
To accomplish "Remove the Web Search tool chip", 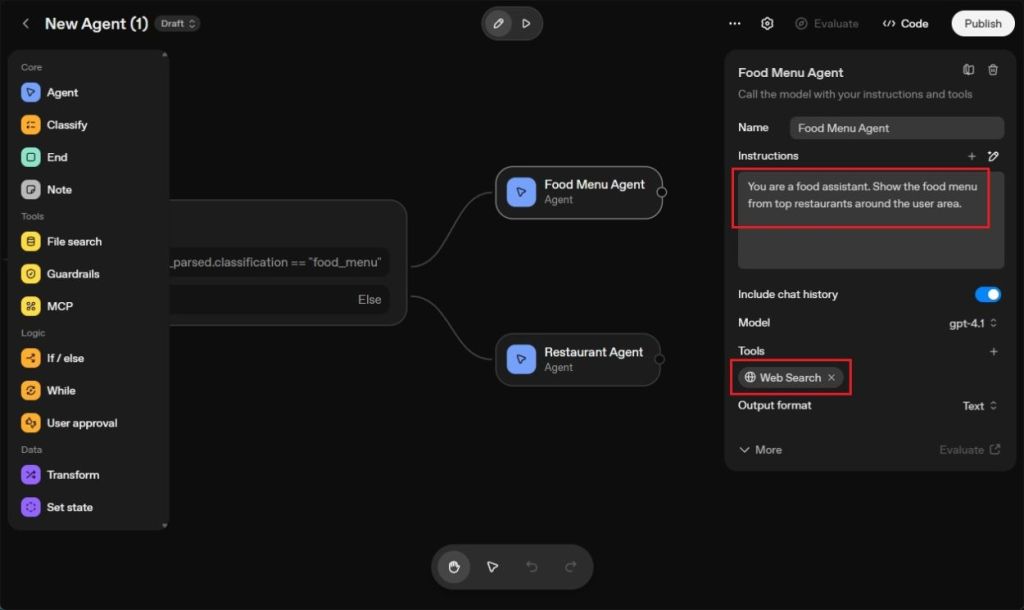I will click(x=832, y=378).
